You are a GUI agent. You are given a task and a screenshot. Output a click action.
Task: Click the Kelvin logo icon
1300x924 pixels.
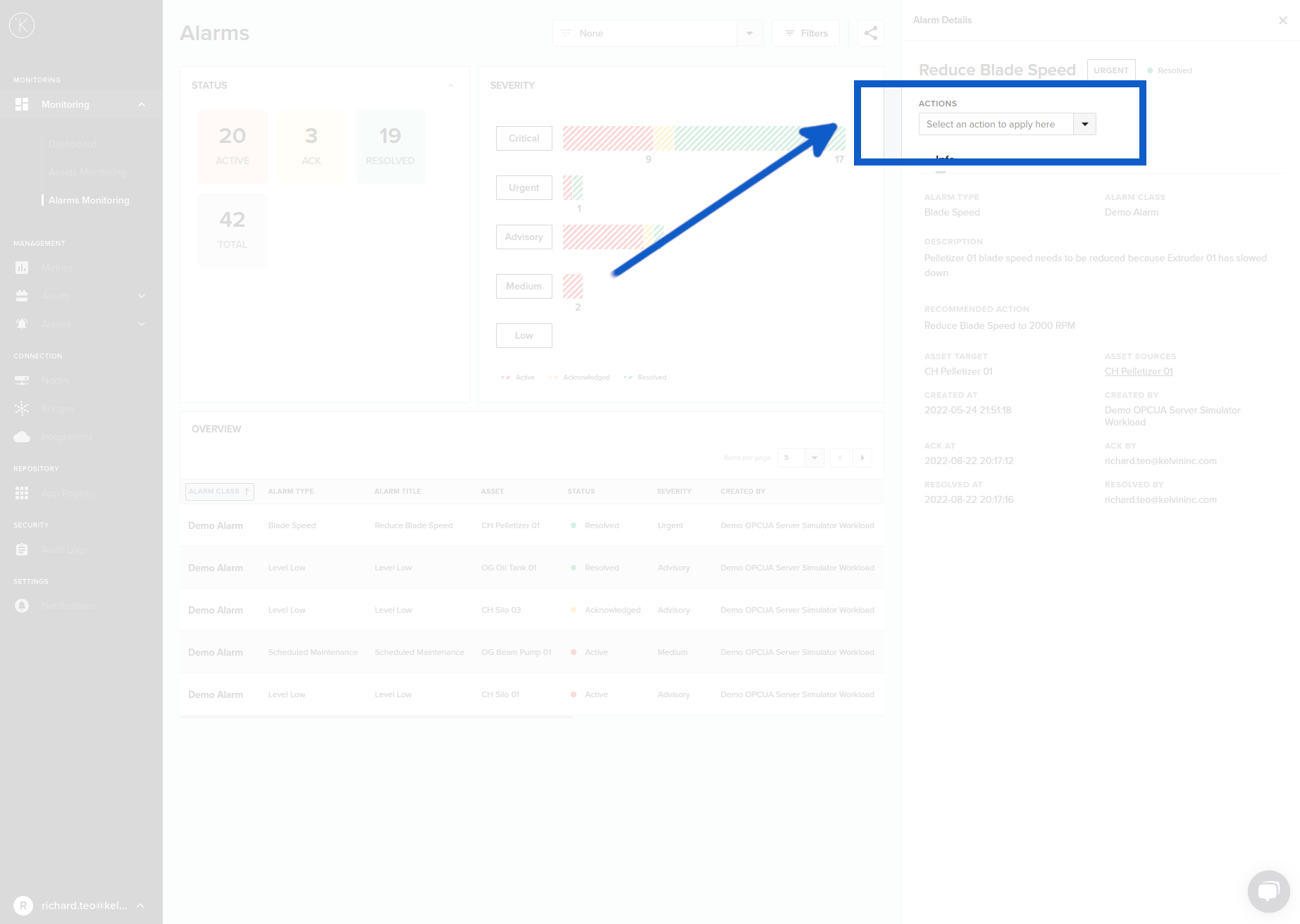[22, 25]
